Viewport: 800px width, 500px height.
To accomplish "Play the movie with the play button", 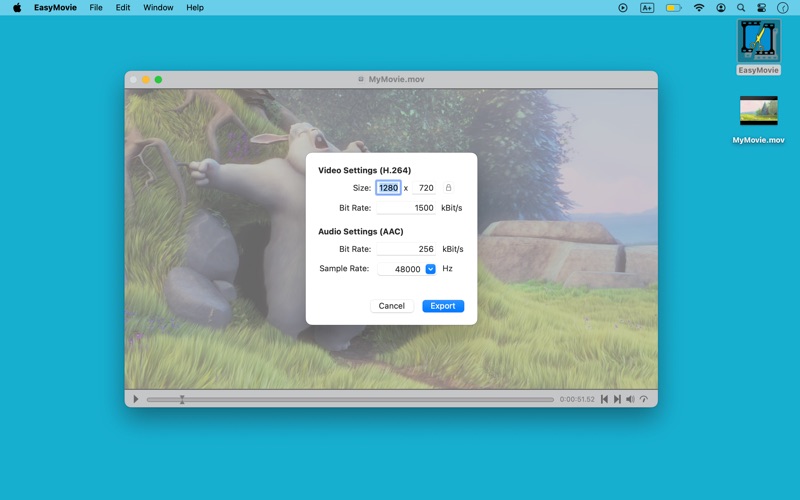I will (136, 399).
